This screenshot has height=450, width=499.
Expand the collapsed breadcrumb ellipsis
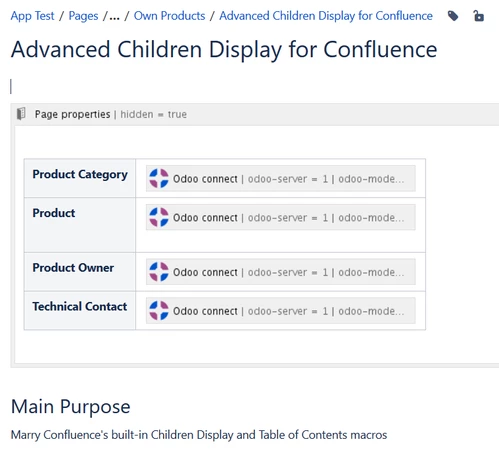pyautogui.click(x=114, y=16)
